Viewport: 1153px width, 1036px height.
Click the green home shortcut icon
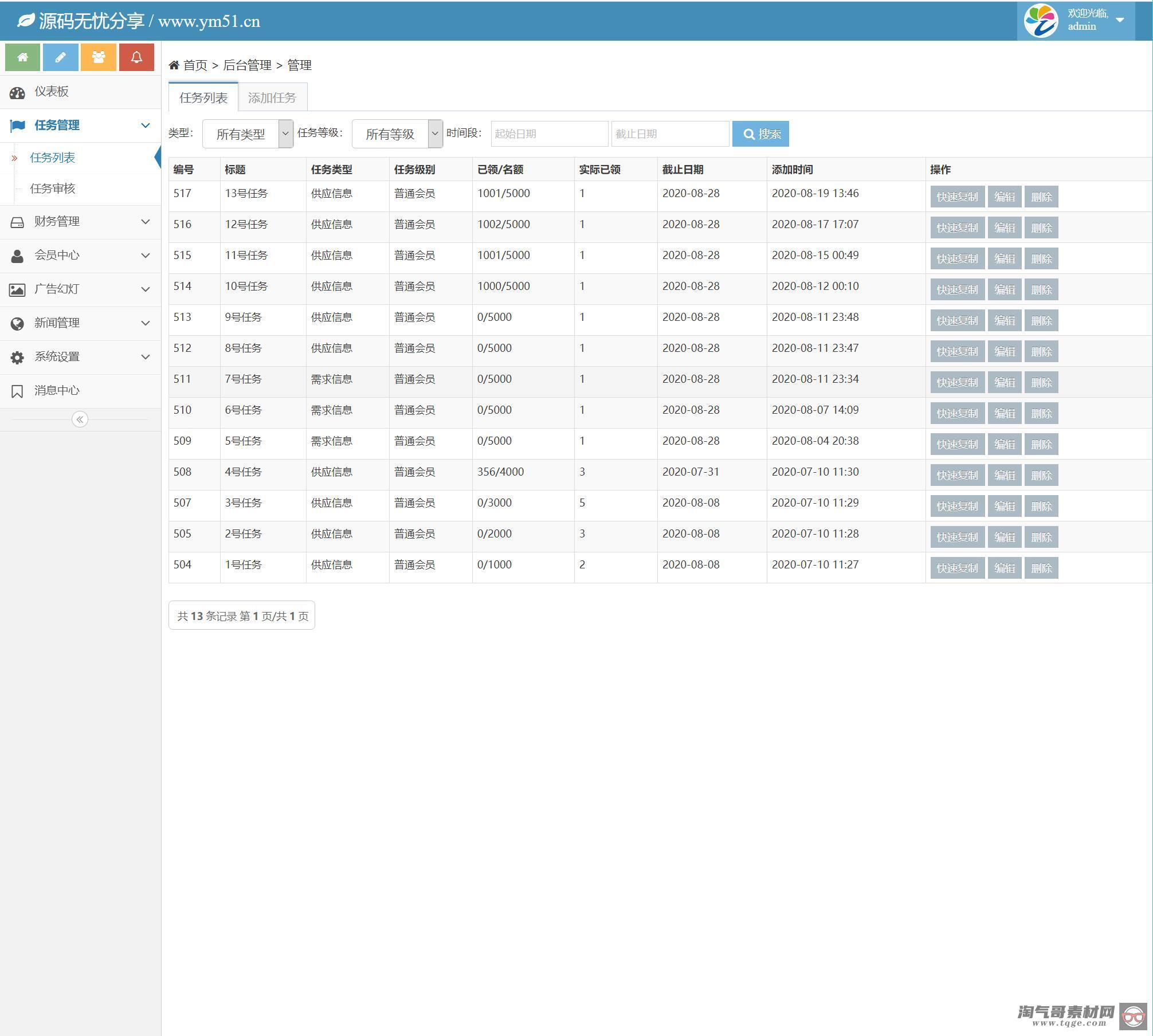22,57
